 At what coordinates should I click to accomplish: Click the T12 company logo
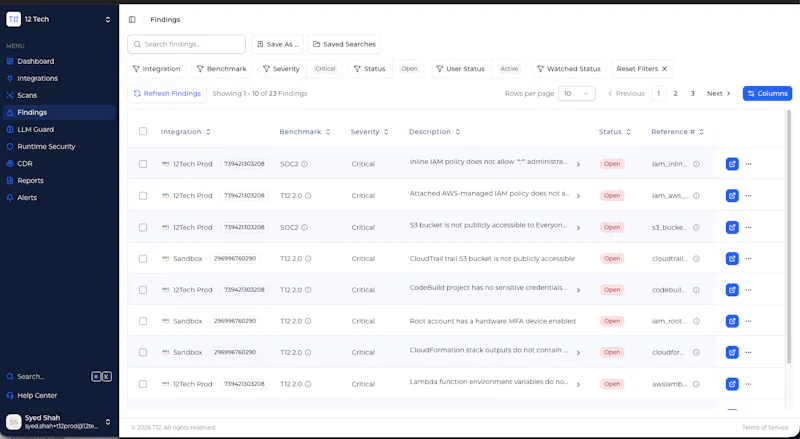tap(13, 19)
